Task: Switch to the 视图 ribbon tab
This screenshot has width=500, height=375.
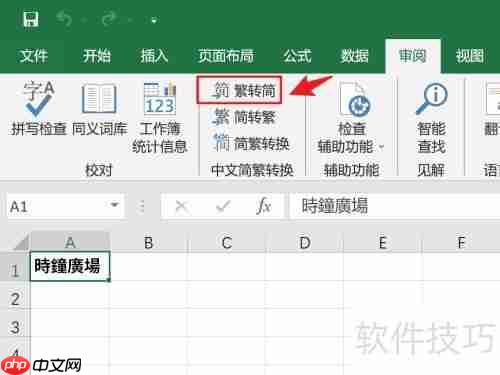Action: [x=470, y=56]
